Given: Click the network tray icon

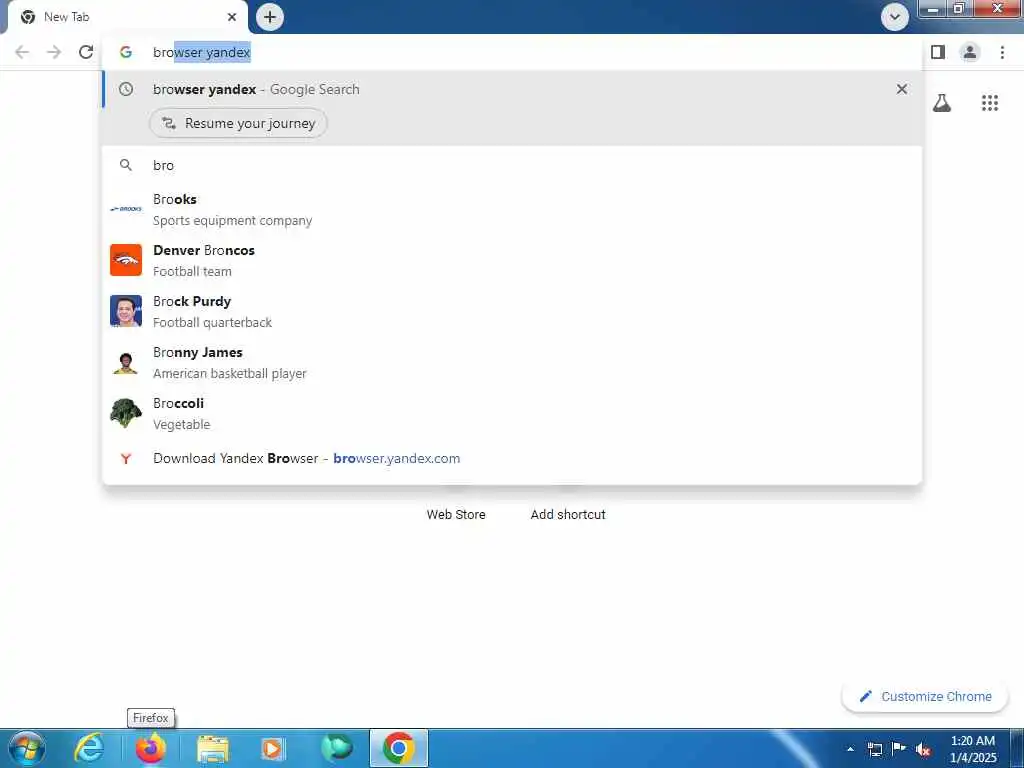Looking at the screenshot, I should (x=875, y=749).
